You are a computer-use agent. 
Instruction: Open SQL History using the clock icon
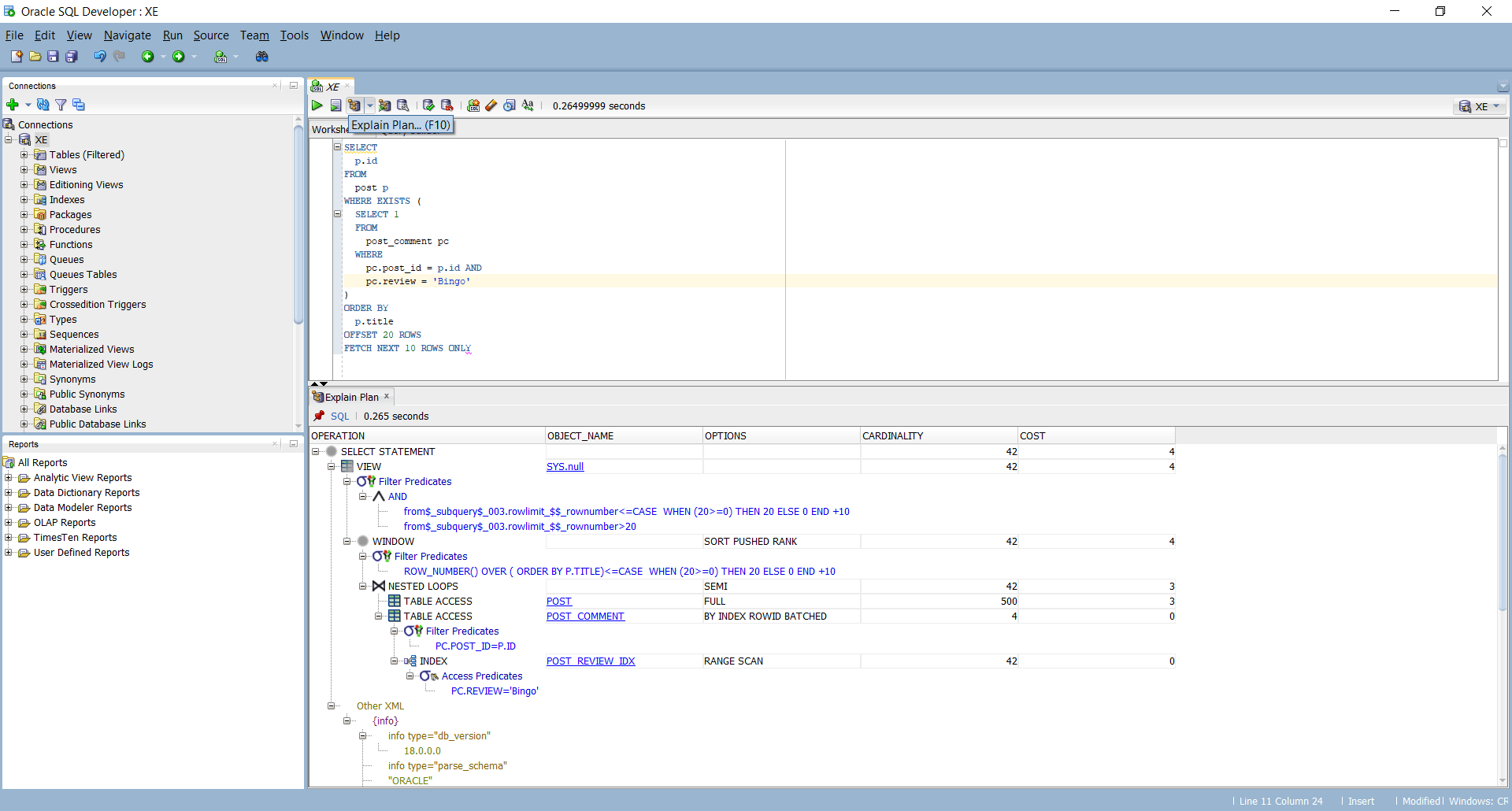(x=510, y=106)
